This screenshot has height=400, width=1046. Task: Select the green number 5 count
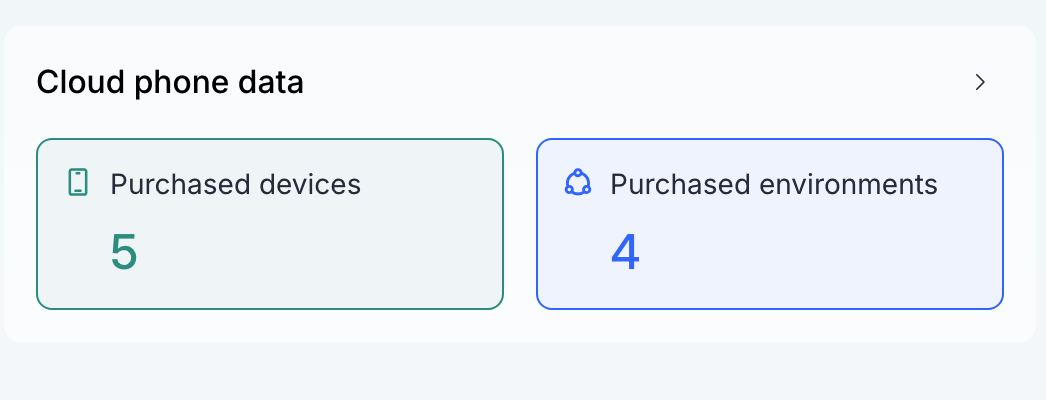(124, 253)
